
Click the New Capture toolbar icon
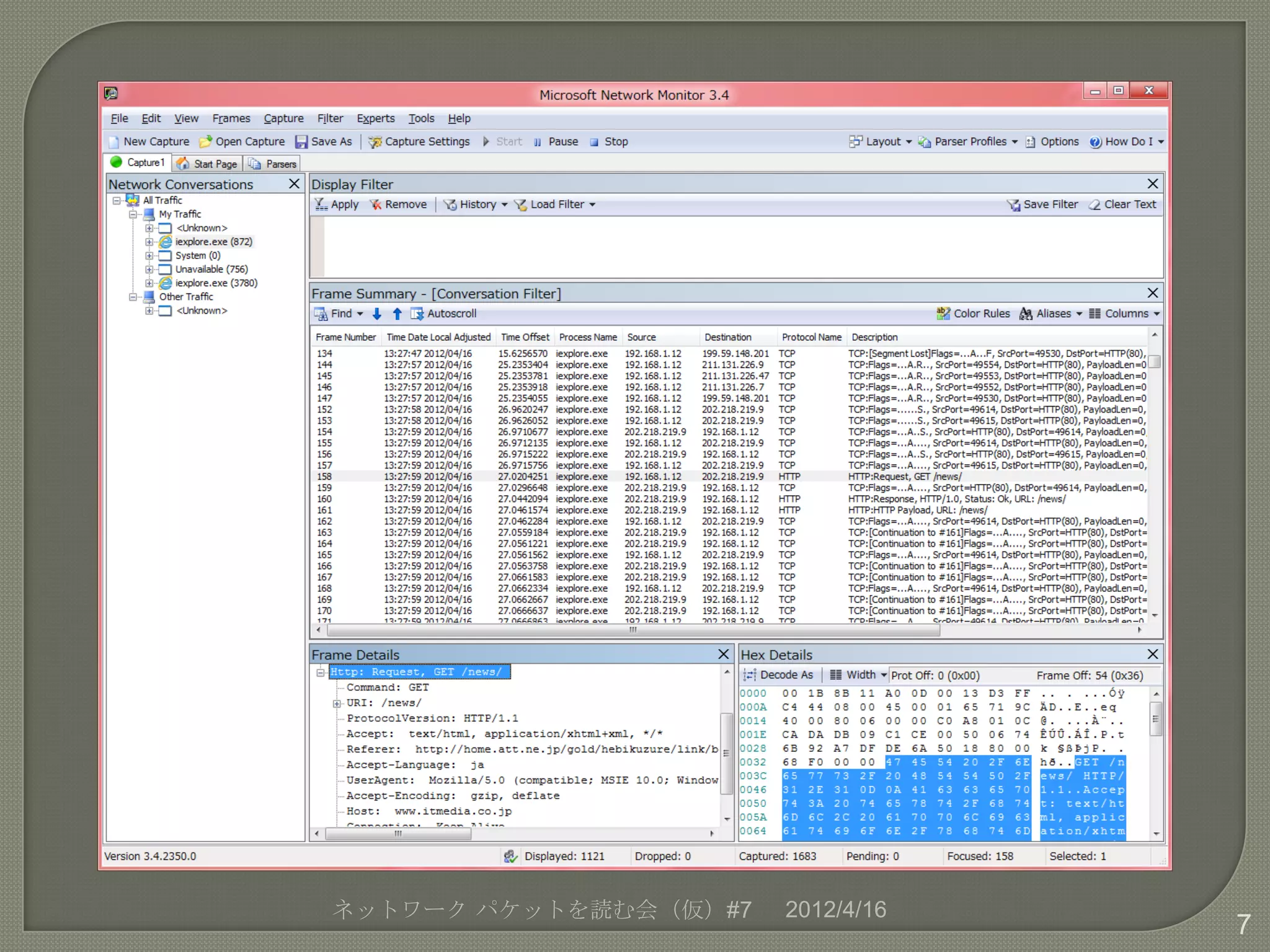click(115, 142)
